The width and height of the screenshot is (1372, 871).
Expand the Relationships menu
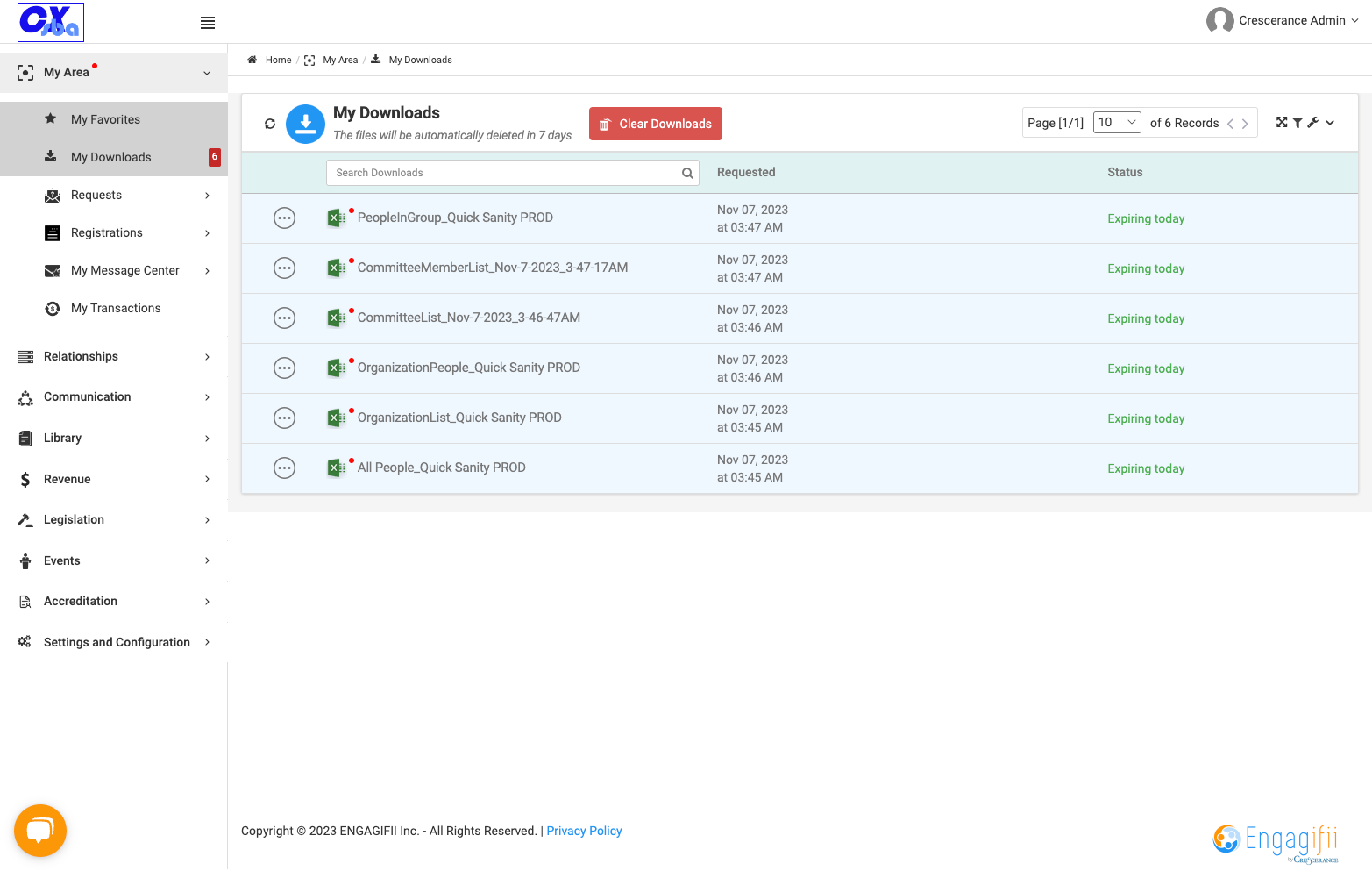coord(114,356)
